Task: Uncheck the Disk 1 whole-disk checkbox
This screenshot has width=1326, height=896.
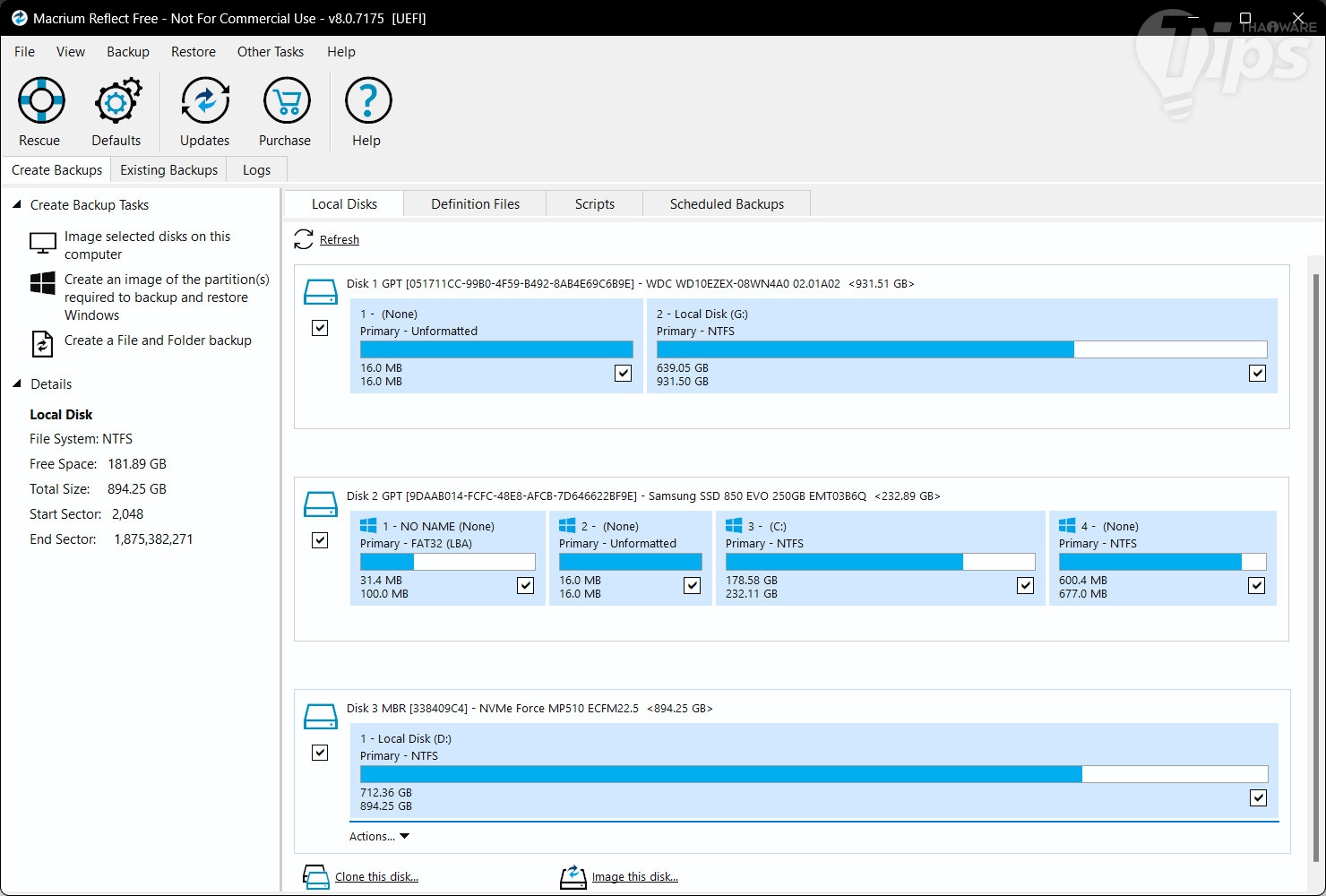Action: [320, 328]
